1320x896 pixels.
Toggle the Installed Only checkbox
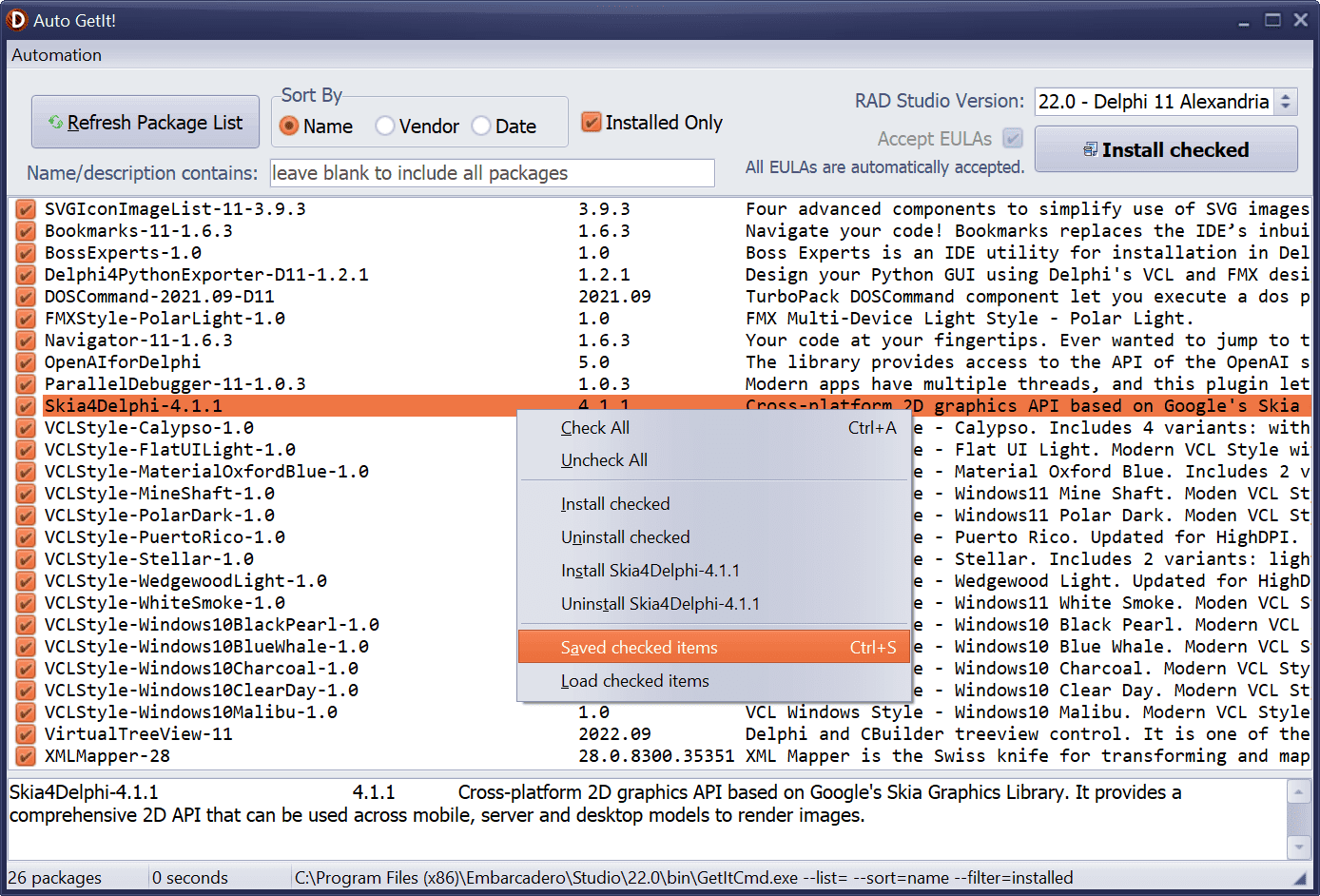coord(592,123)
